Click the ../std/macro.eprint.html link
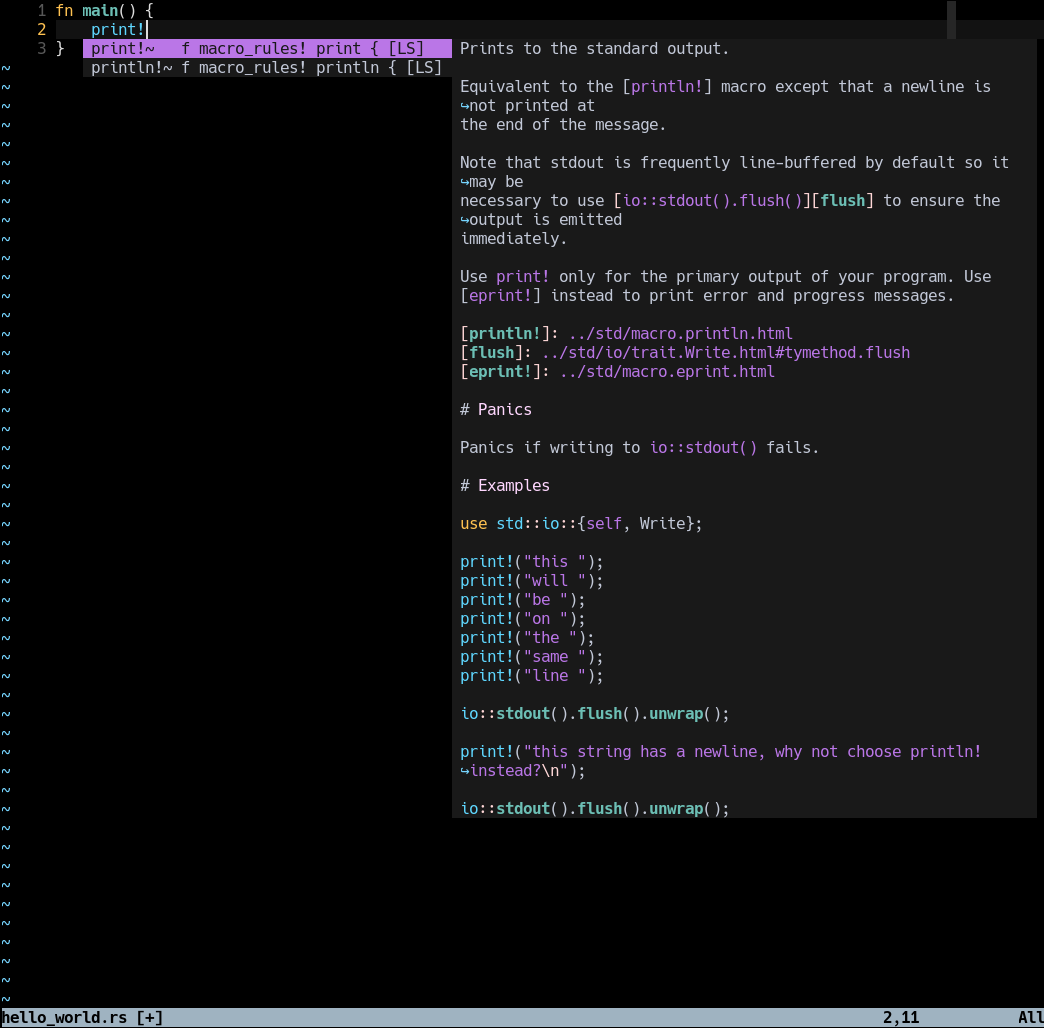The width and height of the screenshot is (1044, 1028). pos(666,372)
